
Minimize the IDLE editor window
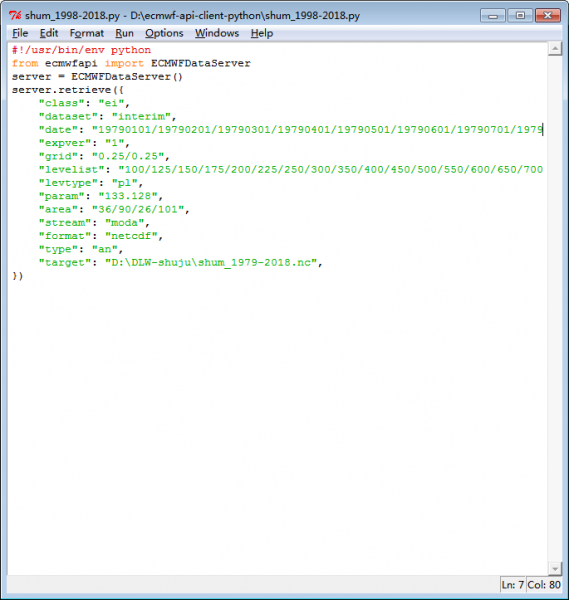point(493,16)
